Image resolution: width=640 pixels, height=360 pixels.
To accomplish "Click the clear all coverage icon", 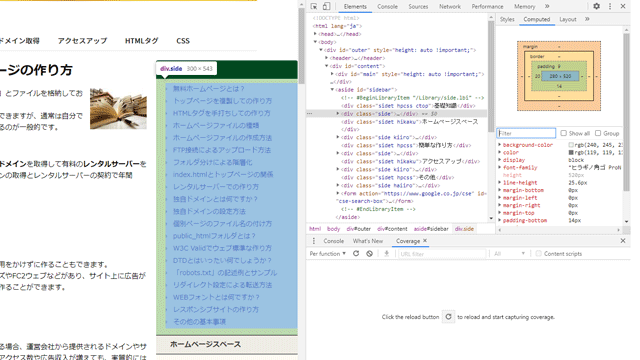I will pos(369,253).
